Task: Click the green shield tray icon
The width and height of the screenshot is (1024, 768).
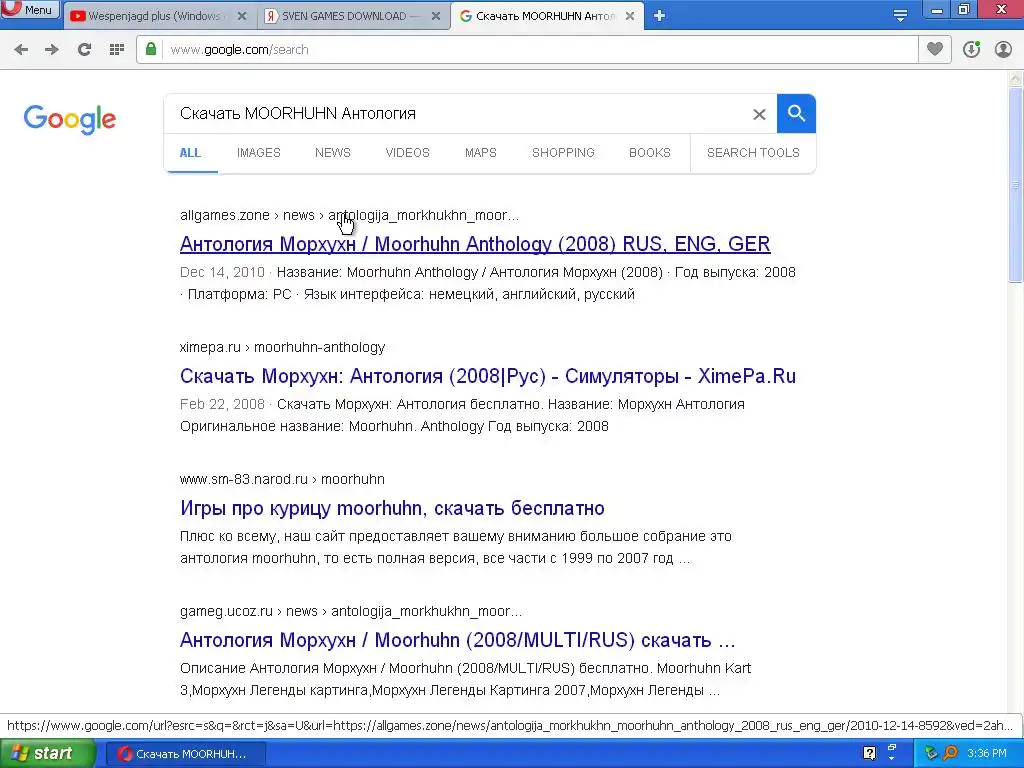Action: (x=931, y=754)
